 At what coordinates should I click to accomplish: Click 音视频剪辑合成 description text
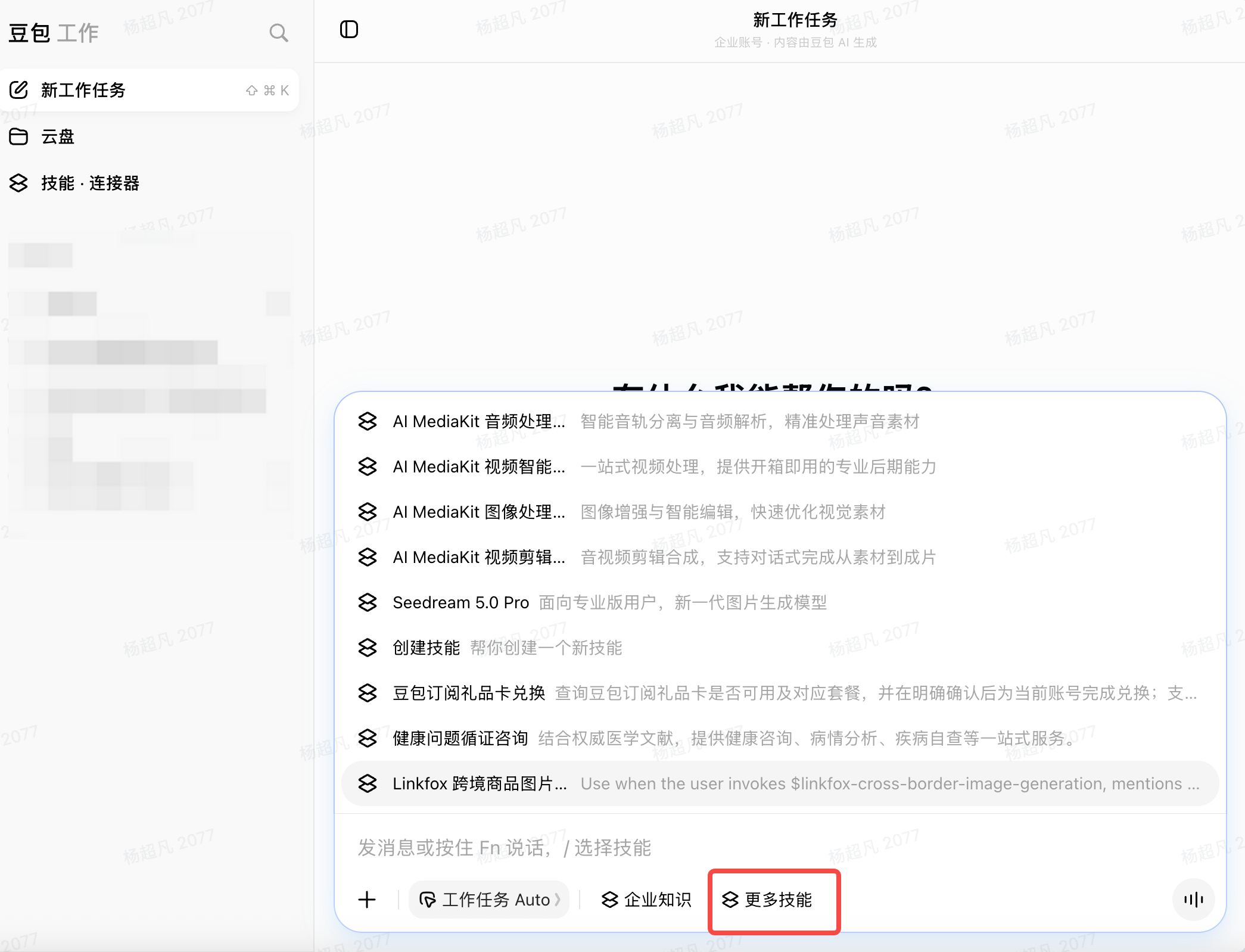[x=758, y=557]
